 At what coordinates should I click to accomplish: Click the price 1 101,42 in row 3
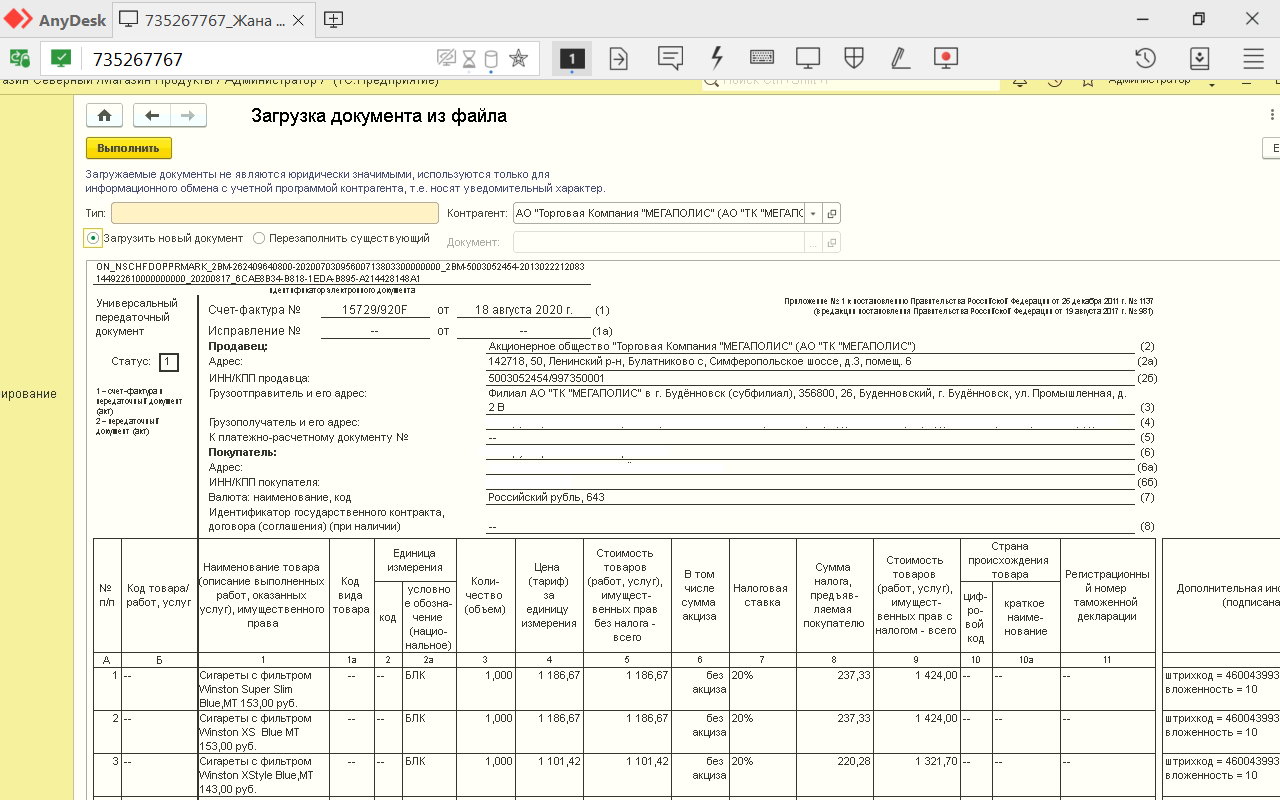[x=550, y=775]
